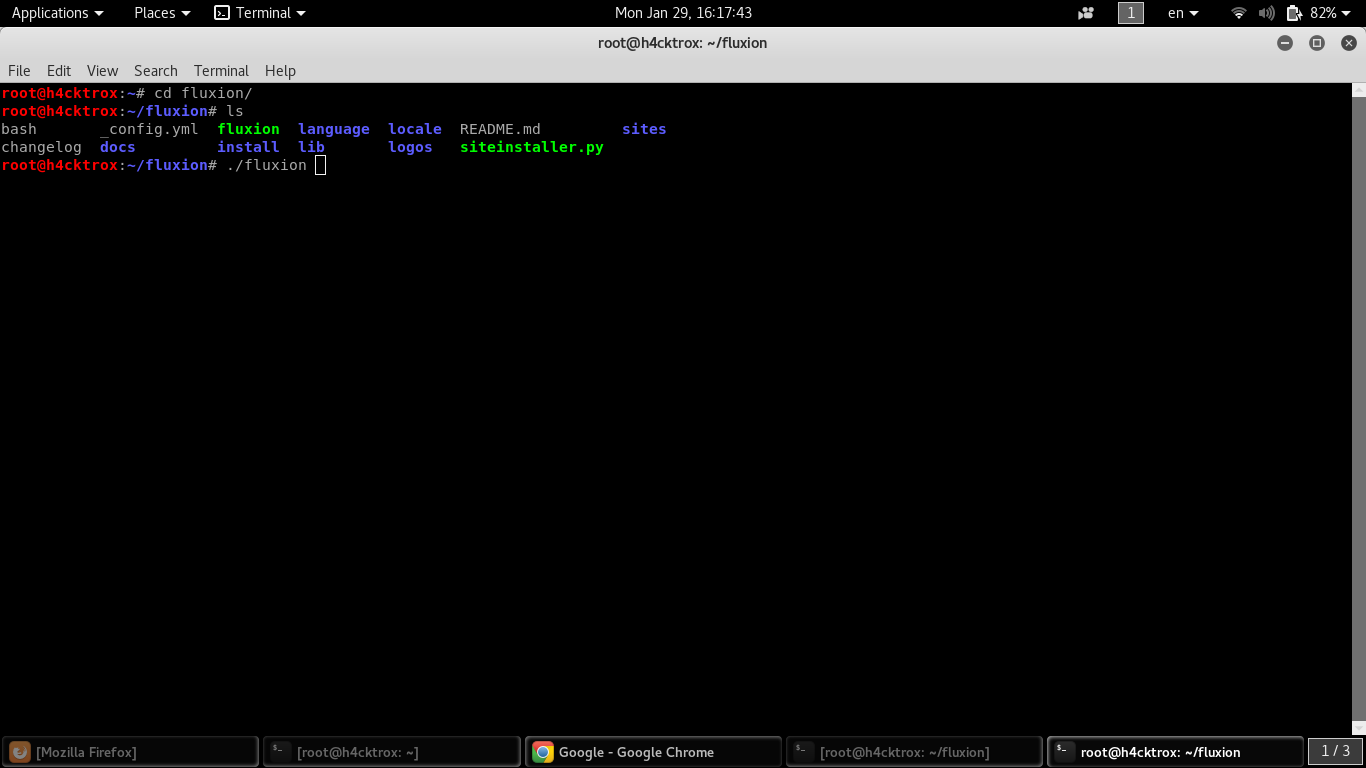The image size is (1366, 768).
Task: Open the Terminal menu in the menu bar
Action: (220, 70)
